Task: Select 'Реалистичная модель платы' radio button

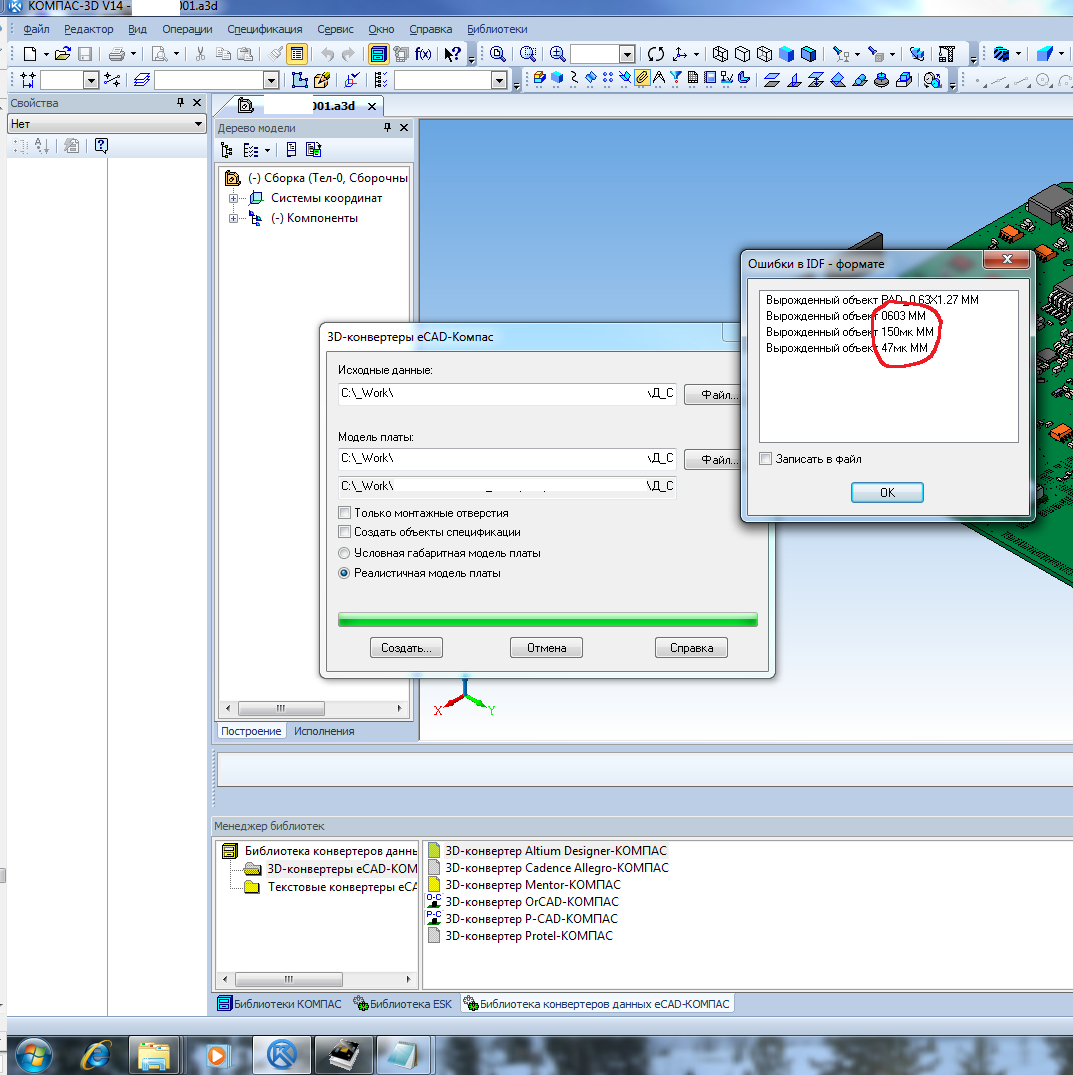Action: point(344,573)
